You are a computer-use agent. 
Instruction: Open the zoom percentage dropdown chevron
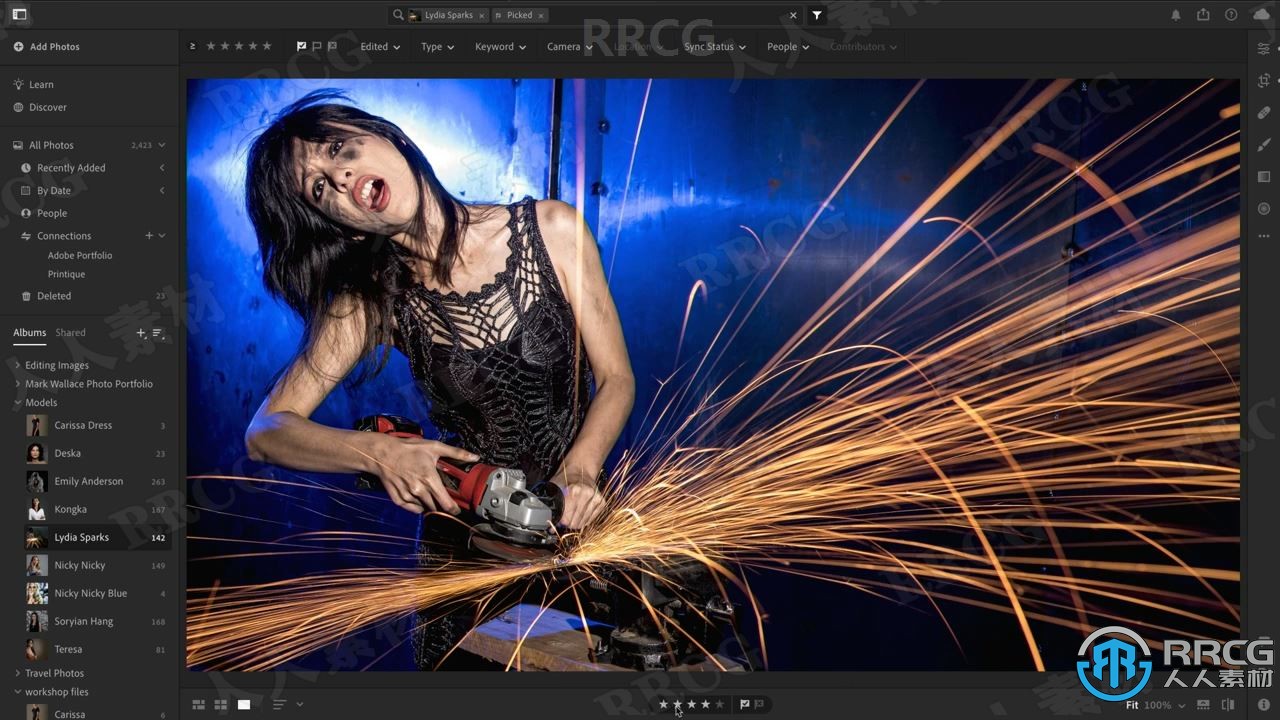click(1181, 705)
